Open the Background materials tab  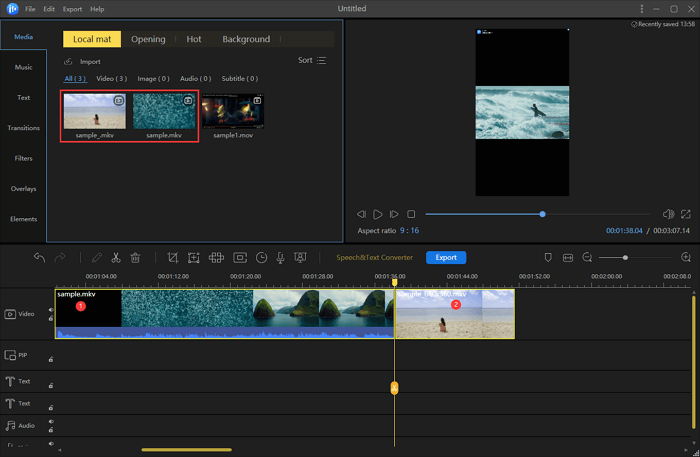246,39
